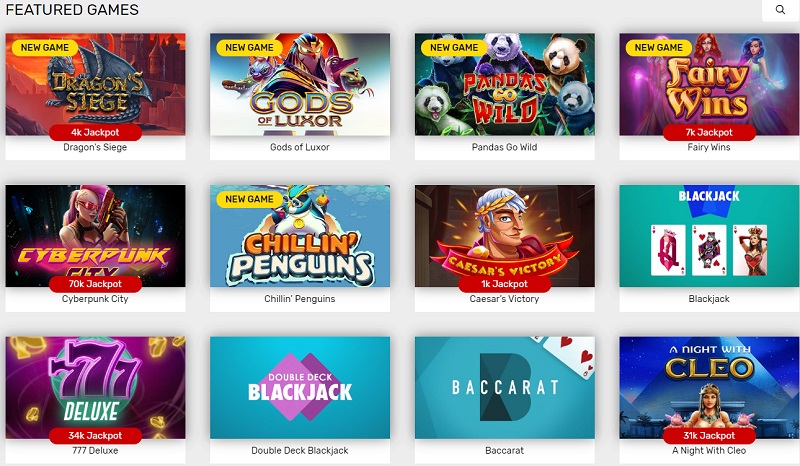Open the Cyberpunk City game thumbnail
This screenshot has width=800, height=466.
click(x=95, y=236)
